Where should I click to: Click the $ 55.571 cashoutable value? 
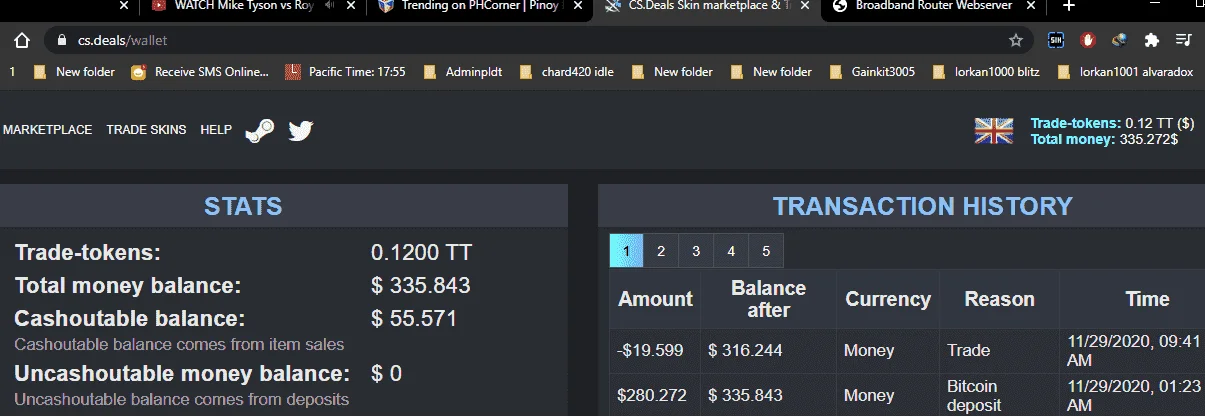click(413, 319)
